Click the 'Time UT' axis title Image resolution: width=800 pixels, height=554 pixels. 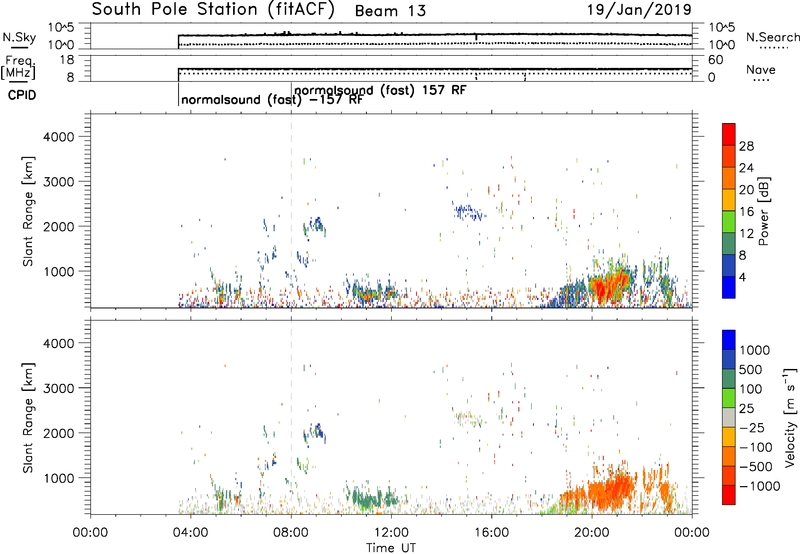[x=391, y=548]
